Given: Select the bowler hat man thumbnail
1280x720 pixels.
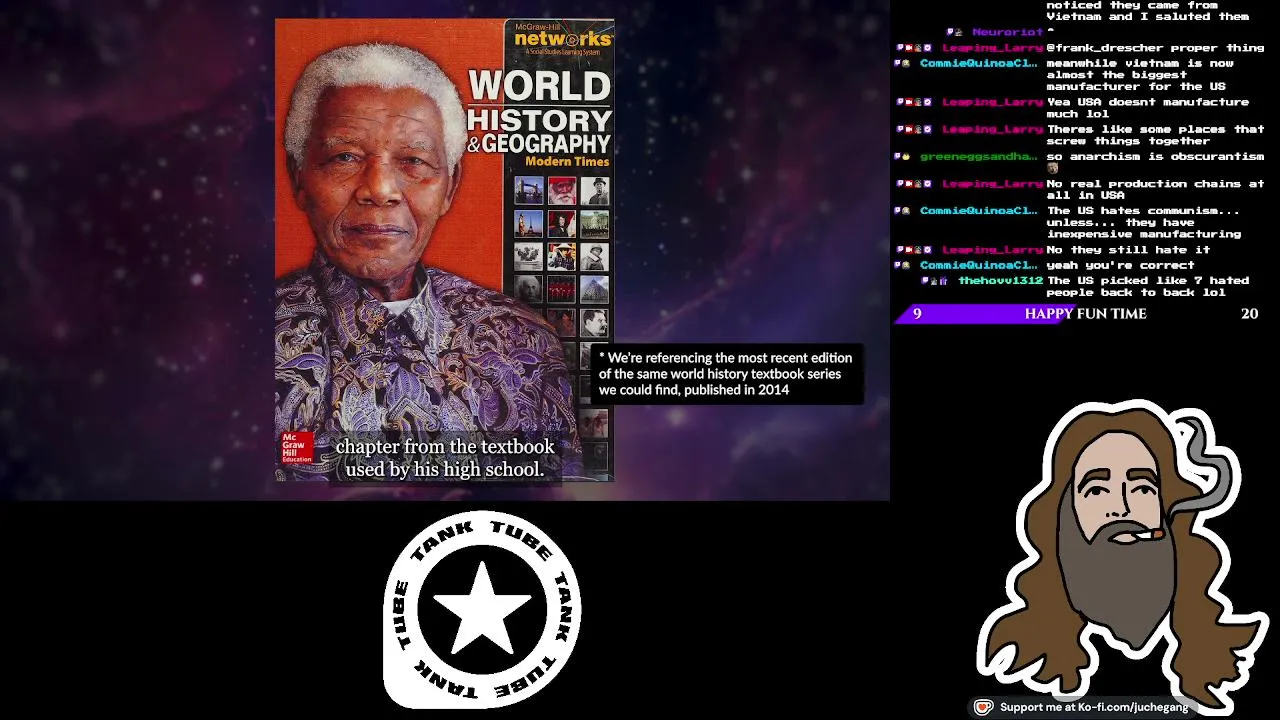Looking at the screenshot, I should (595, 190).
